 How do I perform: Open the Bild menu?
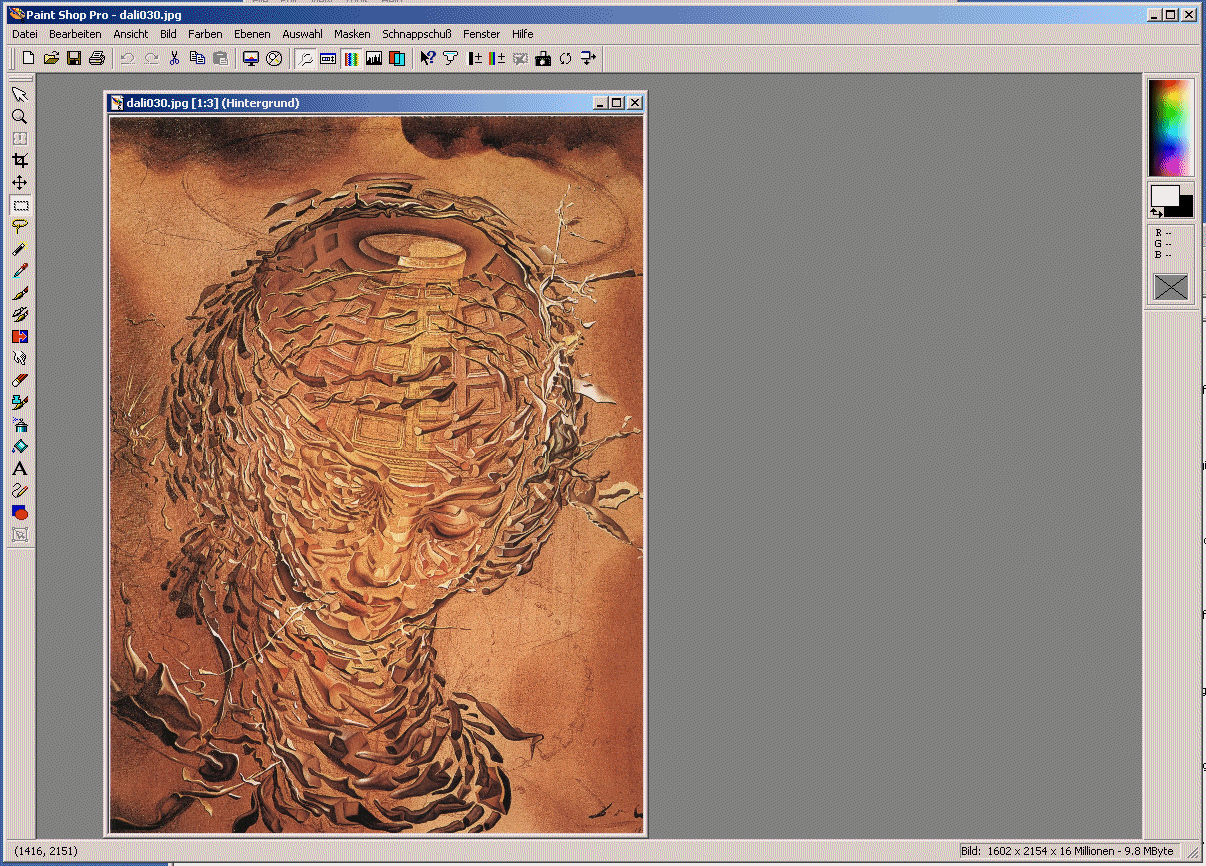coord(168,34)
